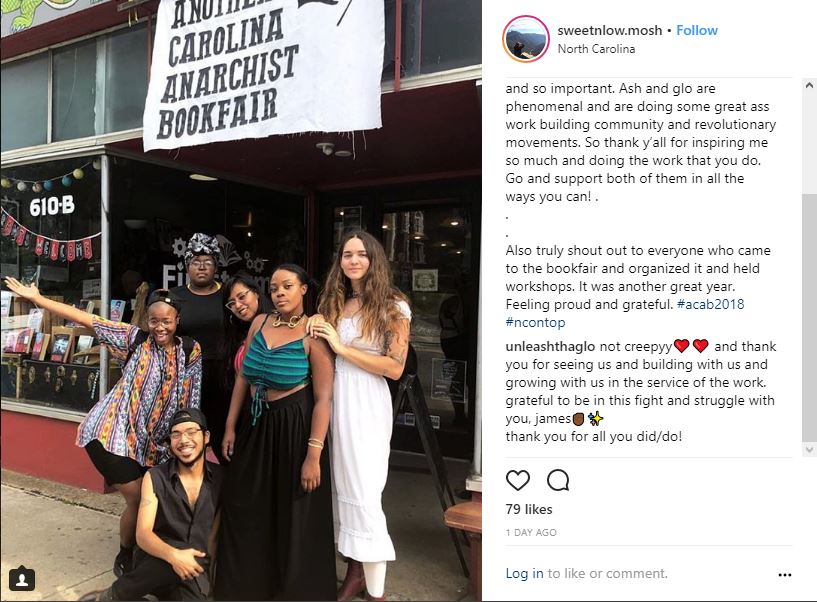Click the comments scrollbar thumb

click(x=809, y=317)
